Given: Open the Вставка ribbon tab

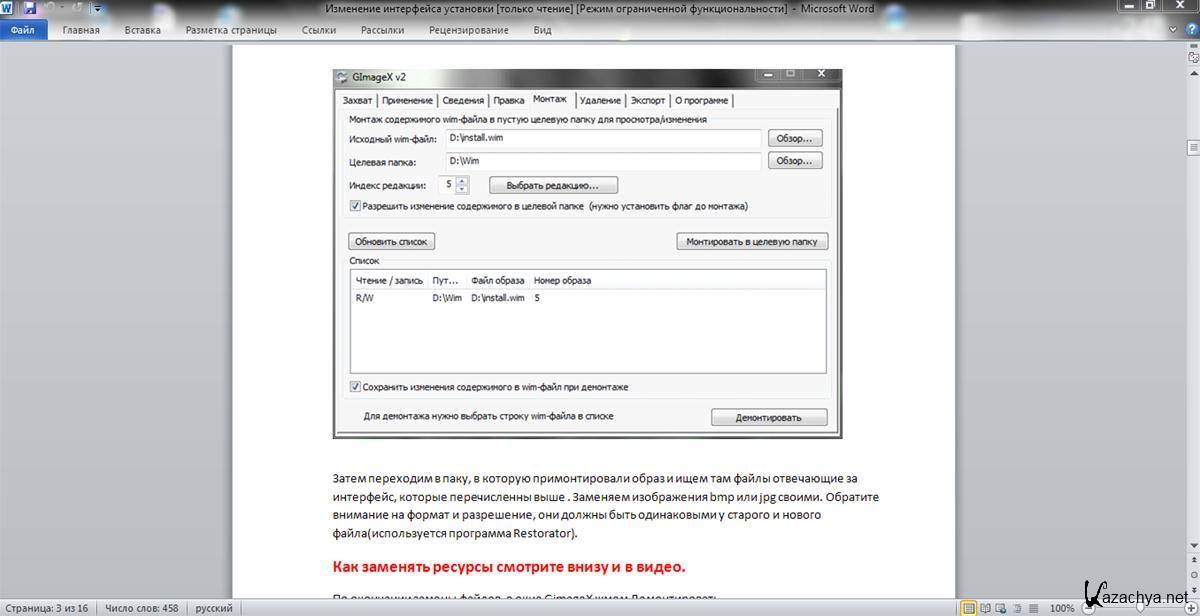Looking at the screenshot, I should click(142, 30).
